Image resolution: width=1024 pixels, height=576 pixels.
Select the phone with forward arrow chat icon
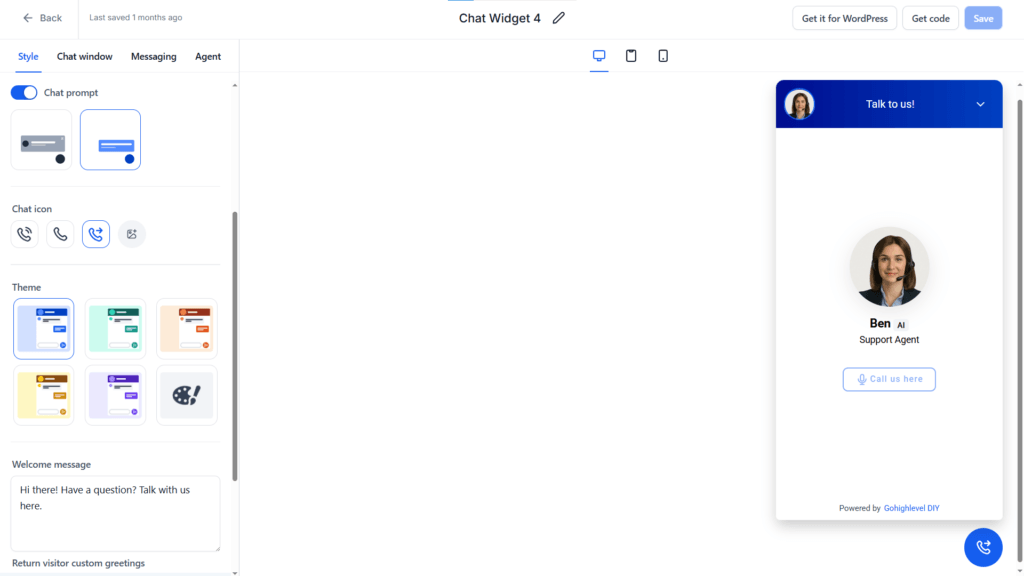96,234
